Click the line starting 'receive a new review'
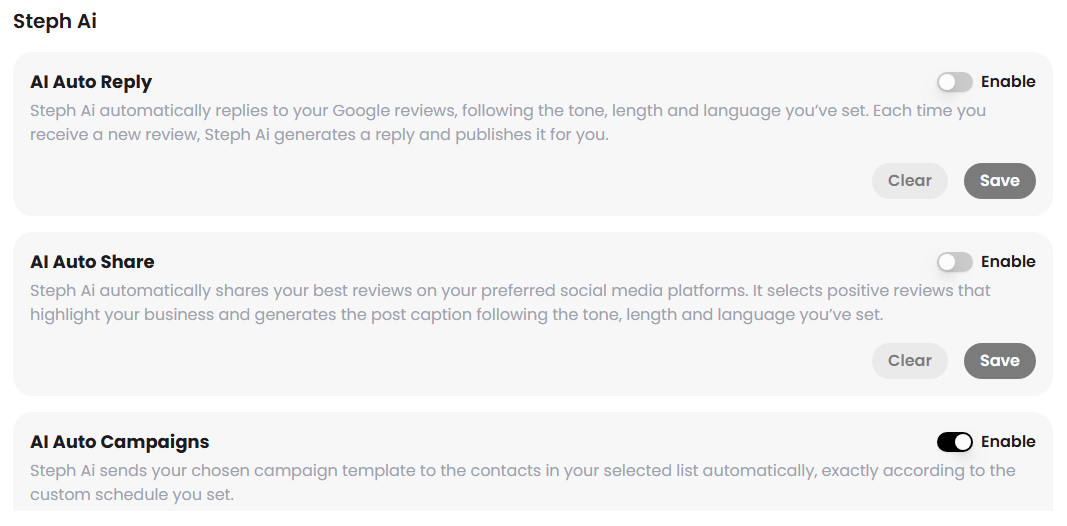 (319, 134)
